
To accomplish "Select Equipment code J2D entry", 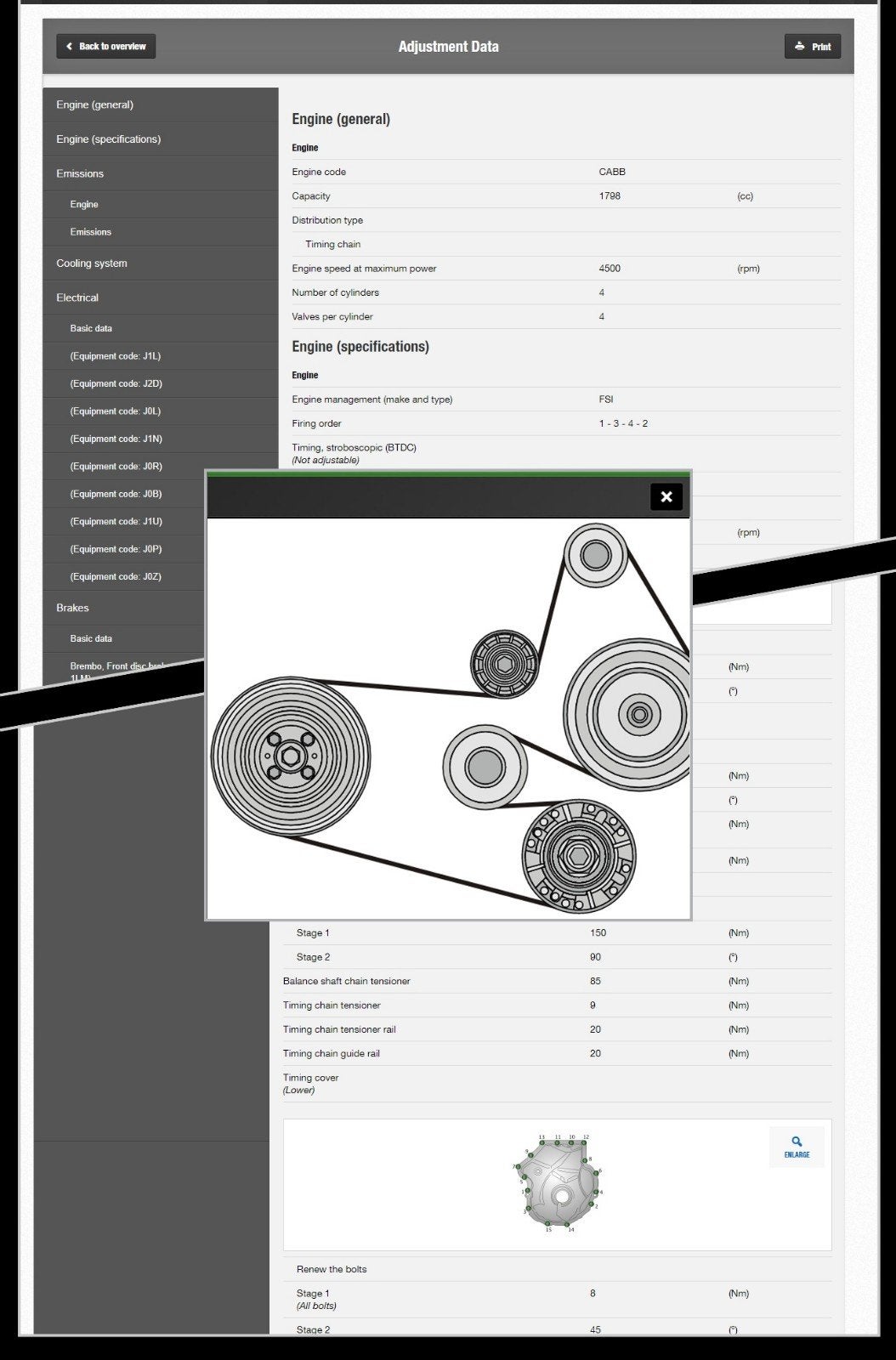I will pos(161,383).
